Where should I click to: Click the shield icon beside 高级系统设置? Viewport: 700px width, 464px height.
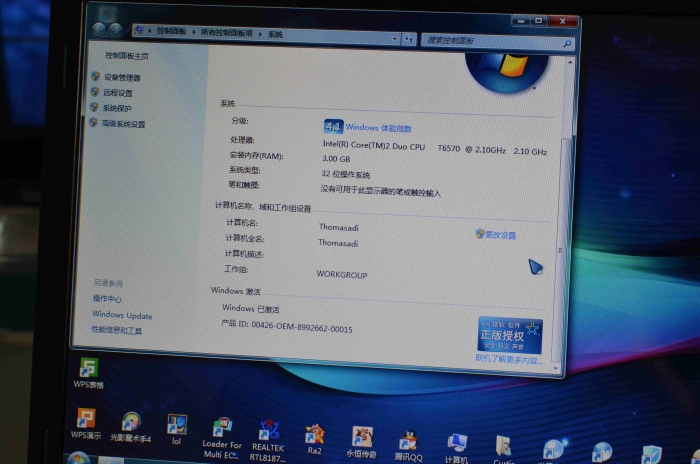click(x=93, y=122)
